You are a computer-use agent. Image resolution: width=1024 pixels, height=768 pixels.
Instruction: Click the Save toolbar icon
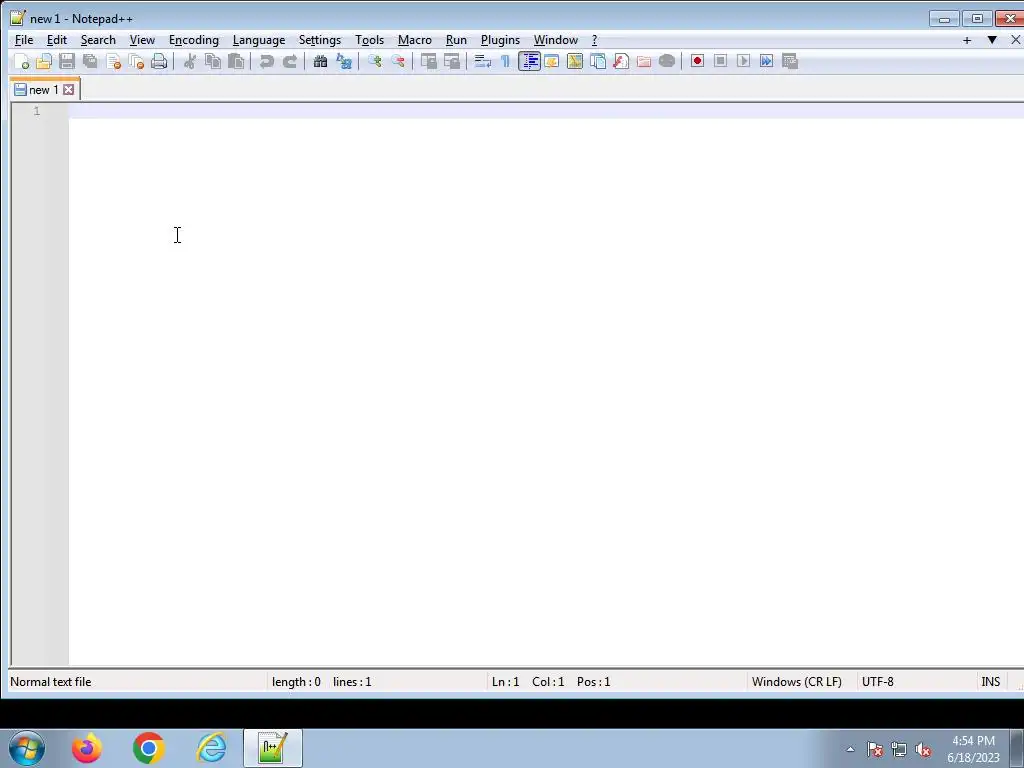[67, 61]
